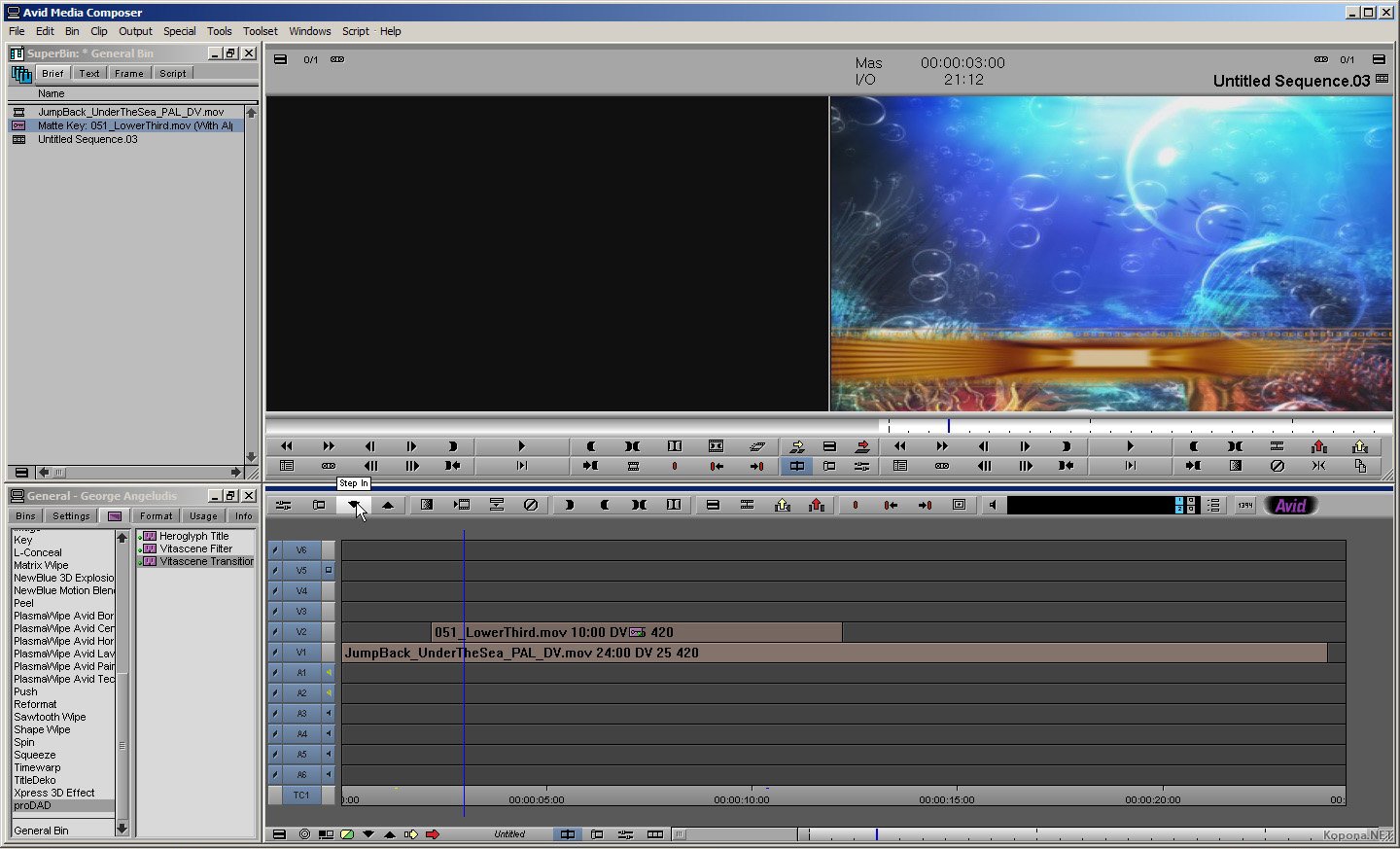Open timeline Fast Menu hamburger at bottom left
The image size is (1400, 849).
[279, 834]
